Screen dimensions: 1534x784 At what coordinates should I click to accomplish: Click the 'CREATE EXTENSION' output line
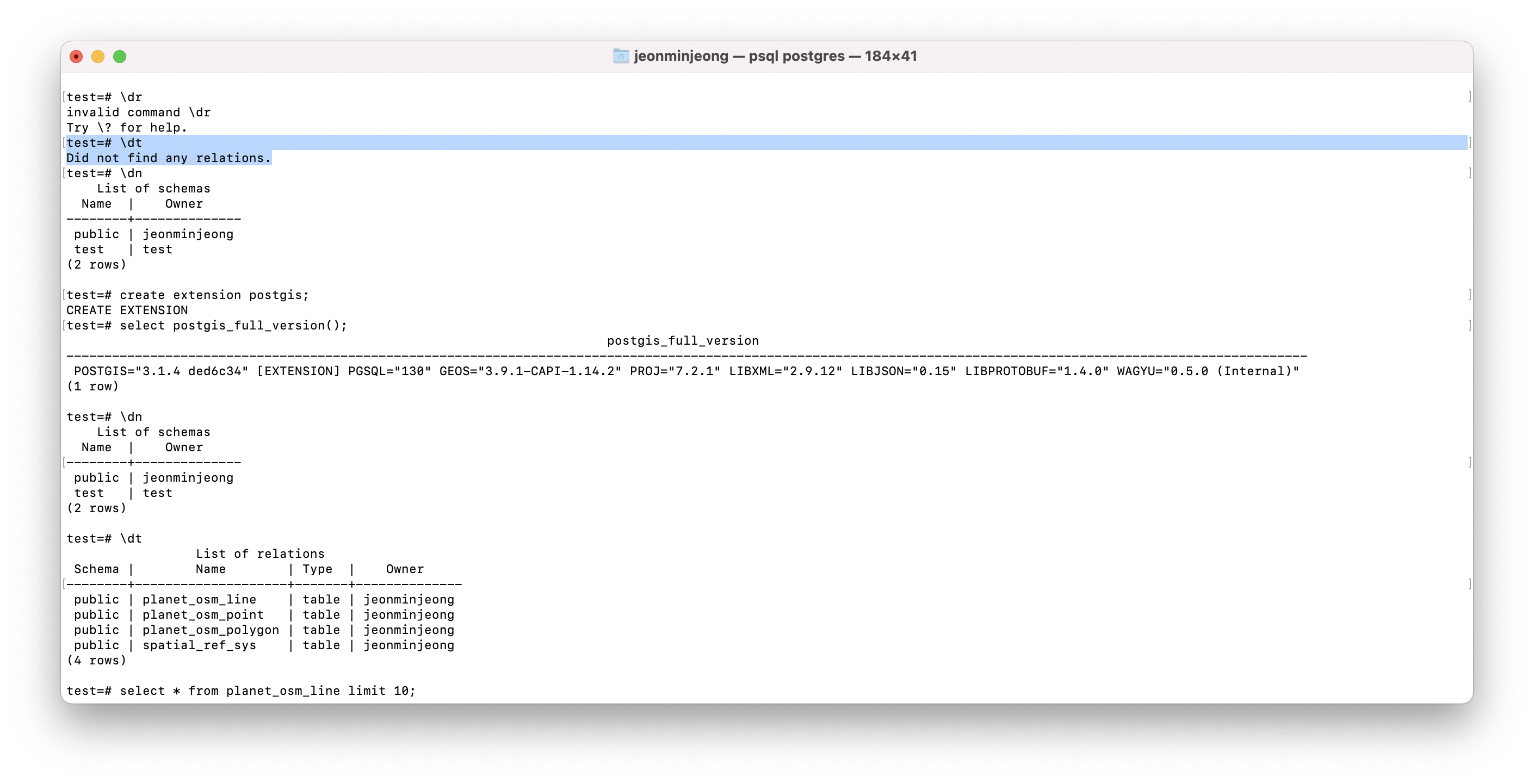pyautogui.click(x=127, y=310)
